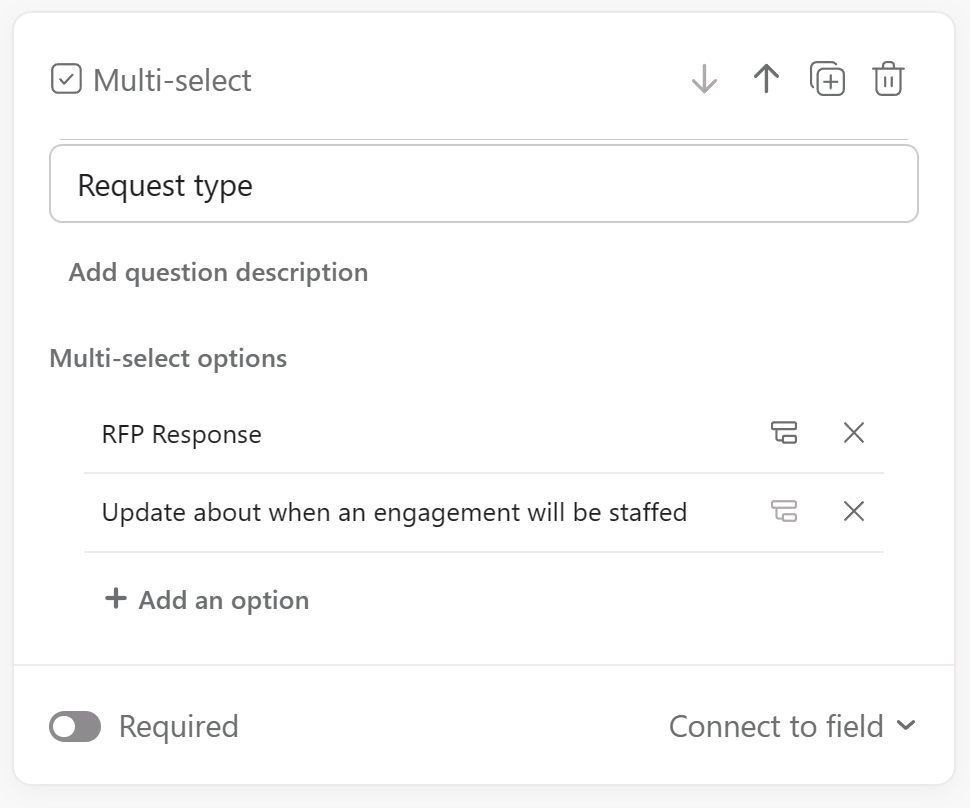Edit the engagement will be staffed option text
The image size is (970, 808).
tap(394, 513)
